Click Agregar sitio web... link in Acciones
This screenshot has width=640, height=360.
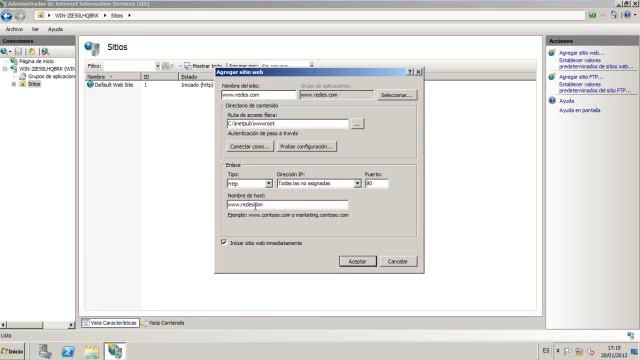[x=581, y=53]
